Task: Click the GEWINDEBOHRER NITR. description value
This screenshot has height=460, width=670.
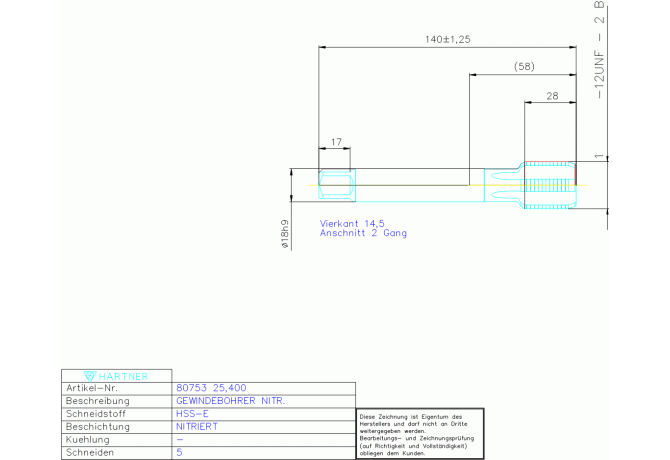Action: (x=229, y=401)
